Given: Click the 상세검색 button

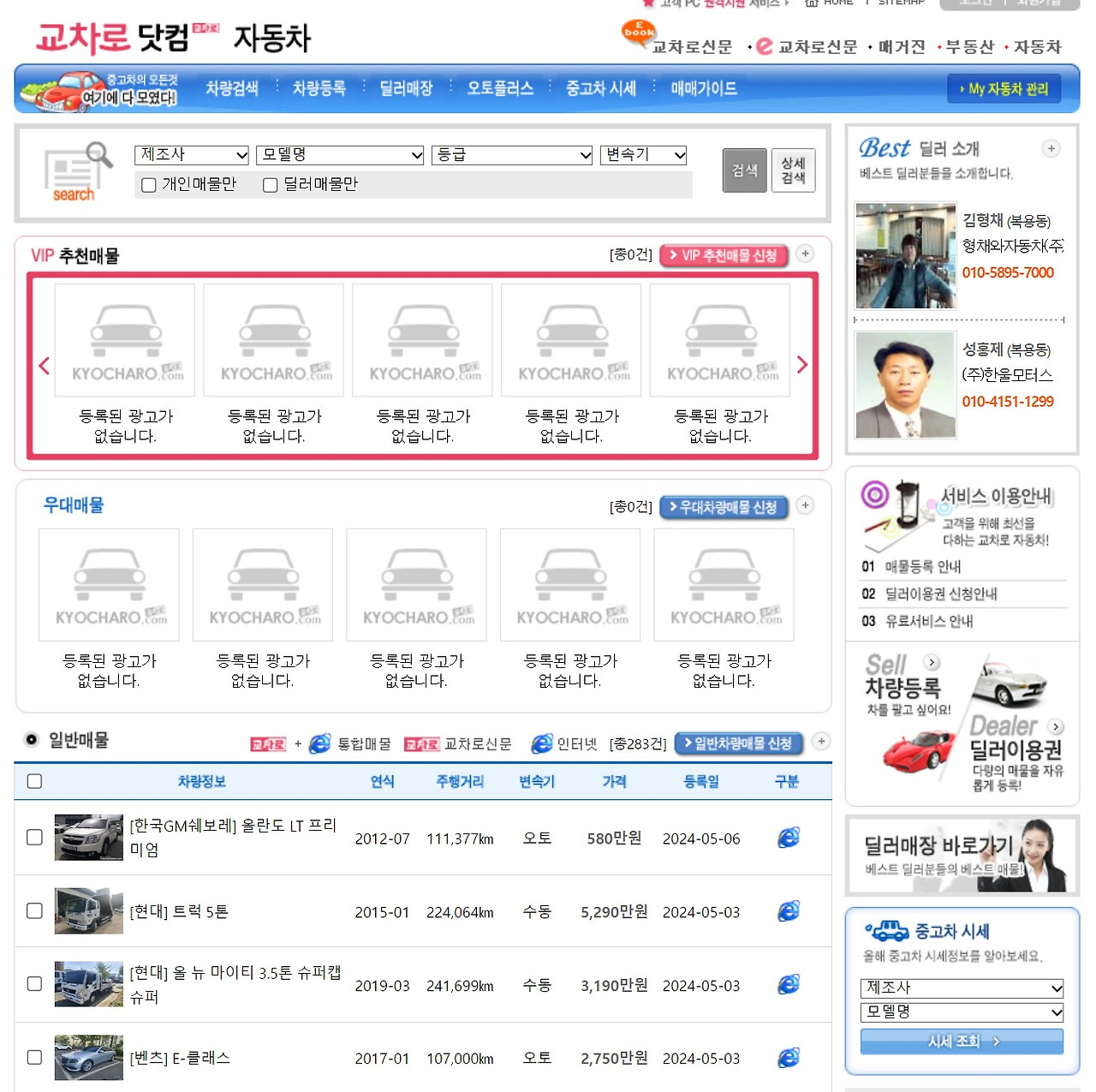Looking at the screenshot, I should 793,170.
